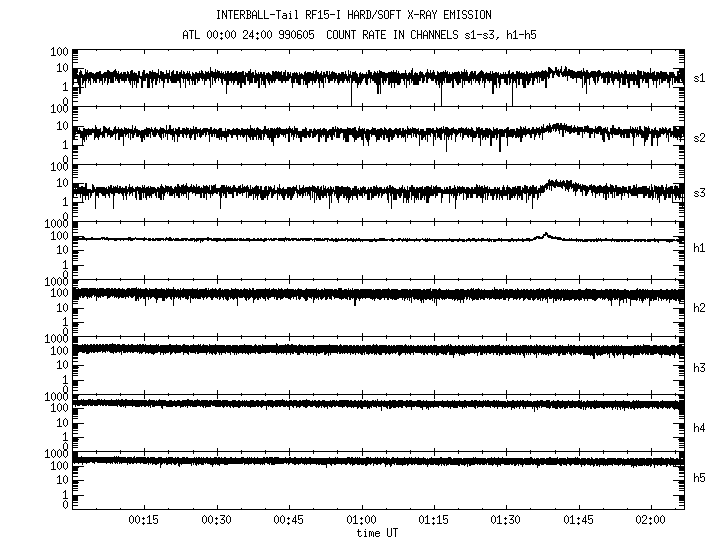This screenshot has height=550, width=720.
Task: Click the s3 channel bump near 01:40
Action: (559, 185)
